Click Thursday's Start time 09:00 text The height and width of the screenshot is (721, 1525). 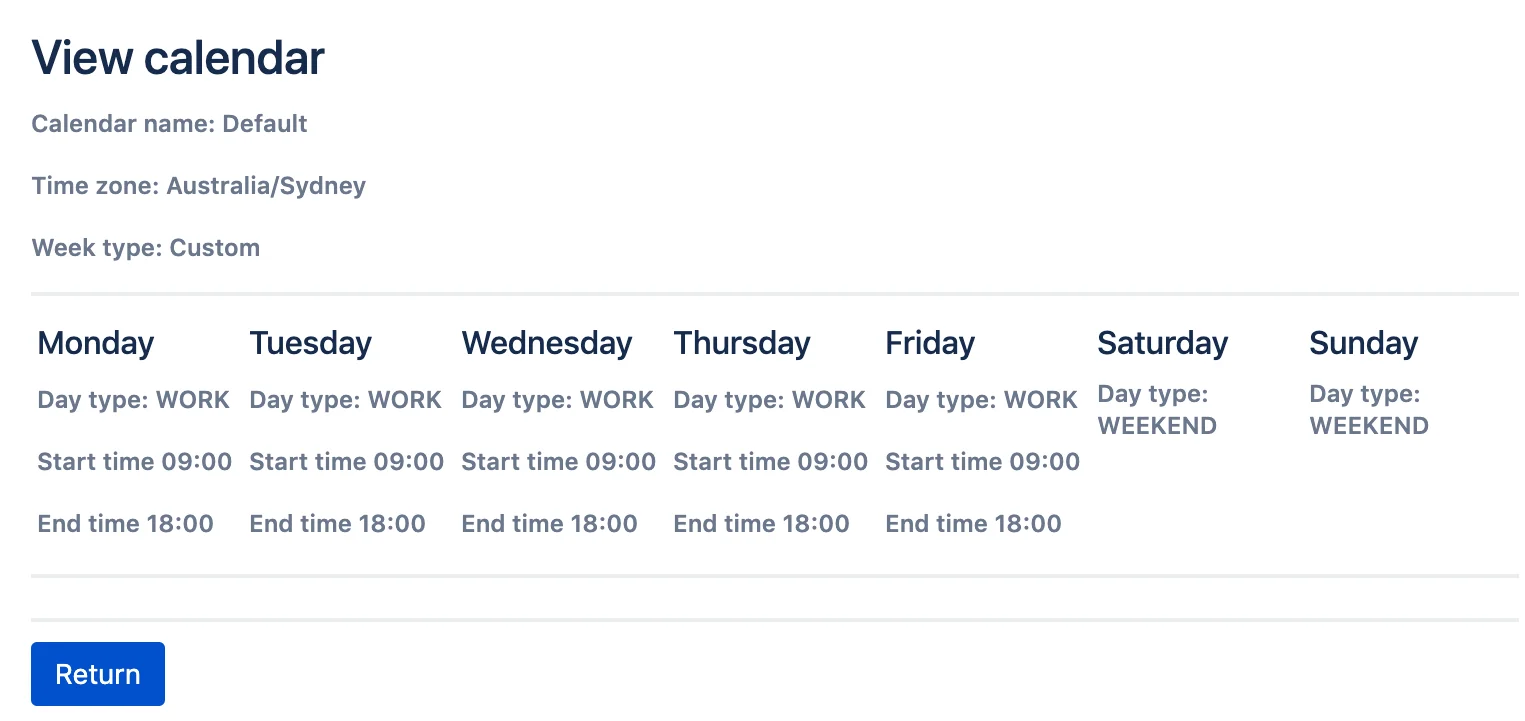click(771, 462)
